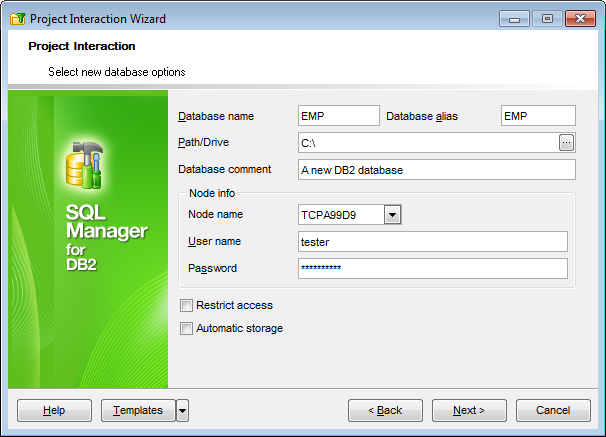Click the 'Password' label
This screenshot has width=606, height=437.
[212, 269]
